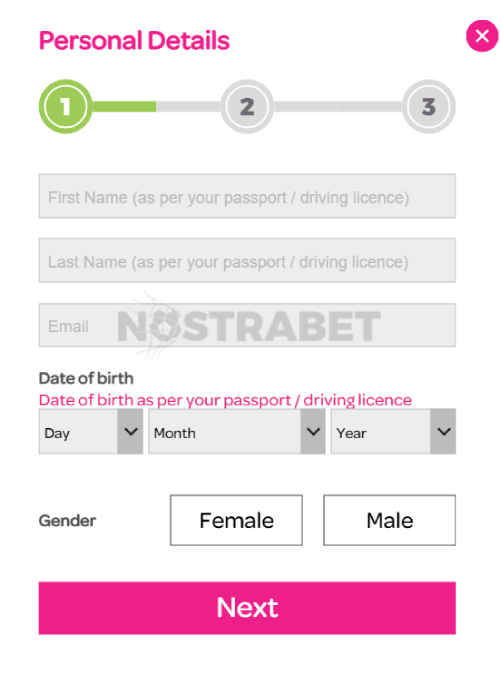
Task: Click the pink date of birth hint text
Action: pyautogui.click(x=225, y=400)
